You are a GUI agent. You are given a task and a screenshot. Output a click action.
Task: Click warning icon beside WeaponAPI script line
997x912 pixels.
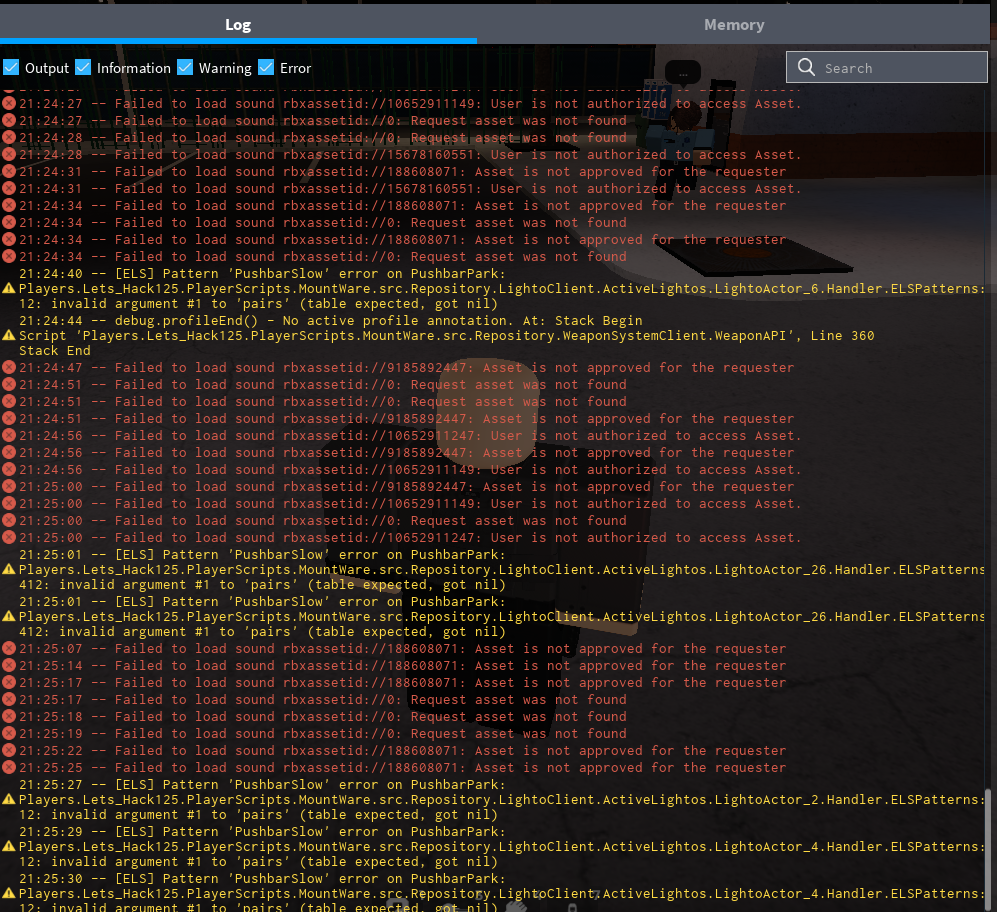tap(9, 336)
